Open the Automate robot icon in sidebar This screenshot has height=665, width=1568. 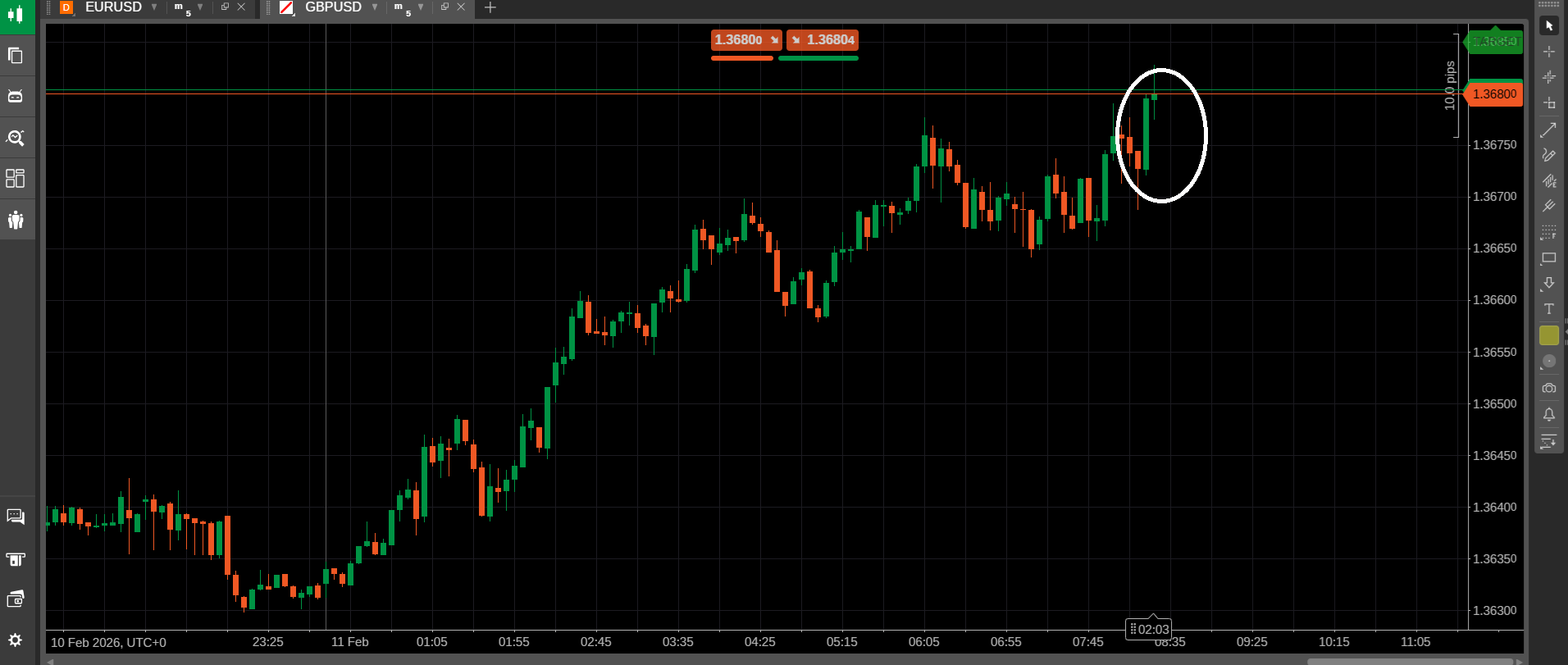(x=16, y=96)
